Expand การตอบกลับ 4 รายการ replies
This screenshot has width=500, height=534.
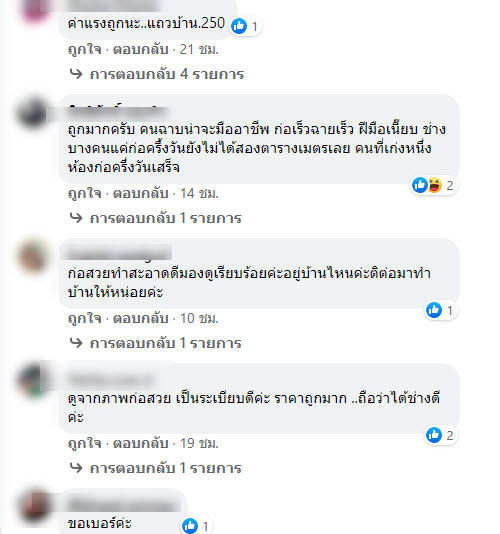pyautogui.click(x=167, y=74)
